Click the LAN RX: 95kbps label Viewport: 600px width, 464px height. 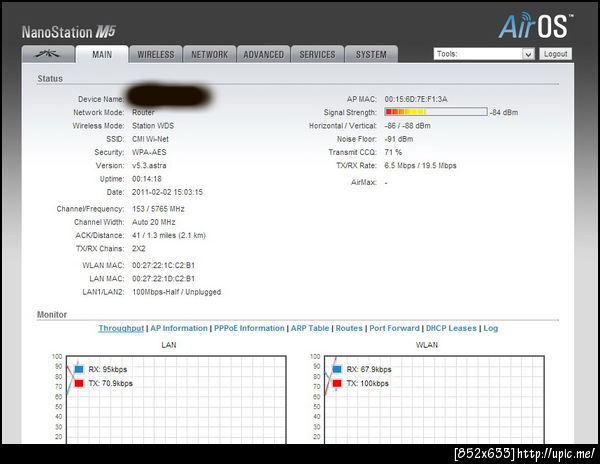[108, 370]
